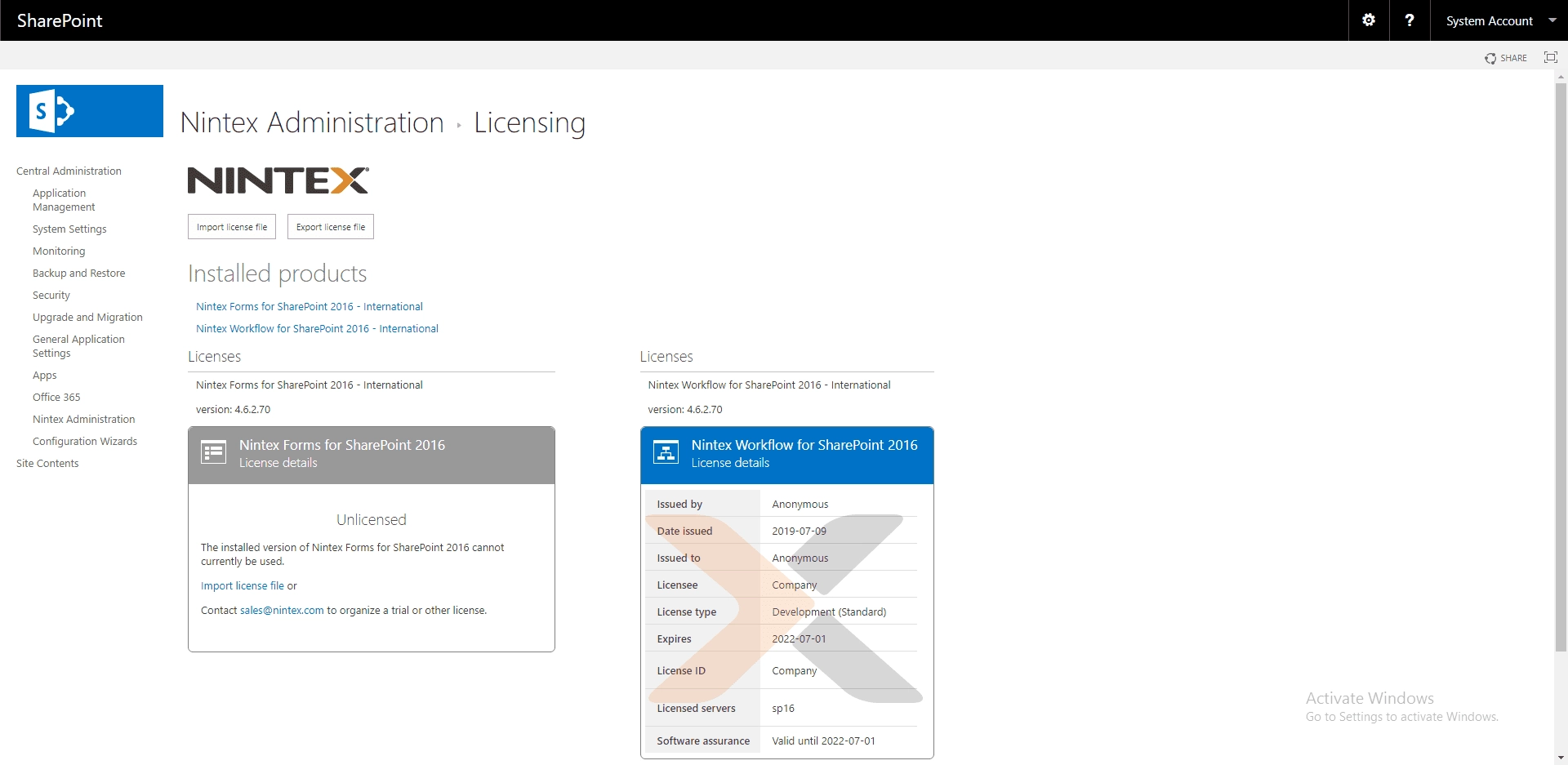Click the Share sync icon
The image size is (1568, 765).
[x=1490, y=58]
